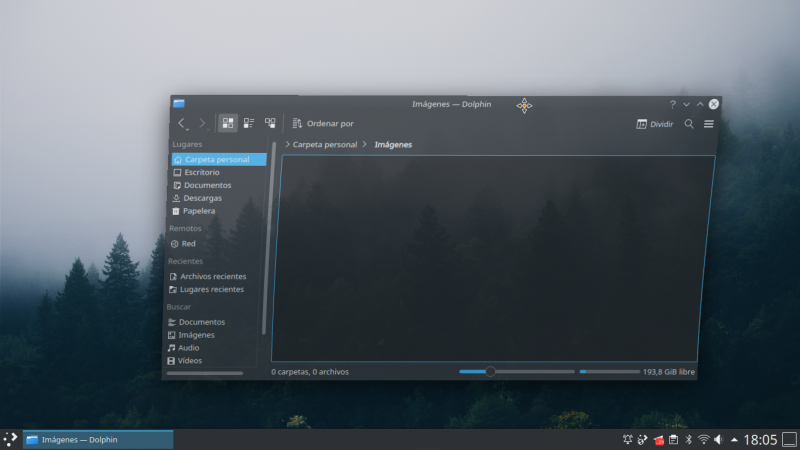Open the search magnifier in Dolphin toolbar
This screenshot has height=450, width=800.
point(689,124)
